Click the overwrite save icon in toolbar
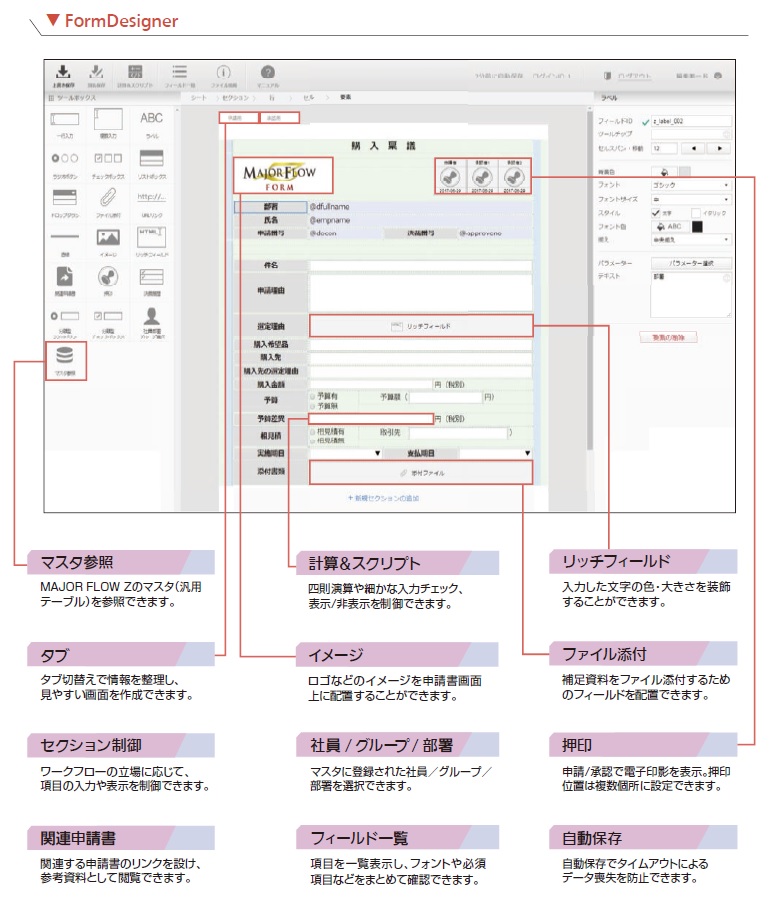Screen dimensions: 771x907 (x=63, y=75)
